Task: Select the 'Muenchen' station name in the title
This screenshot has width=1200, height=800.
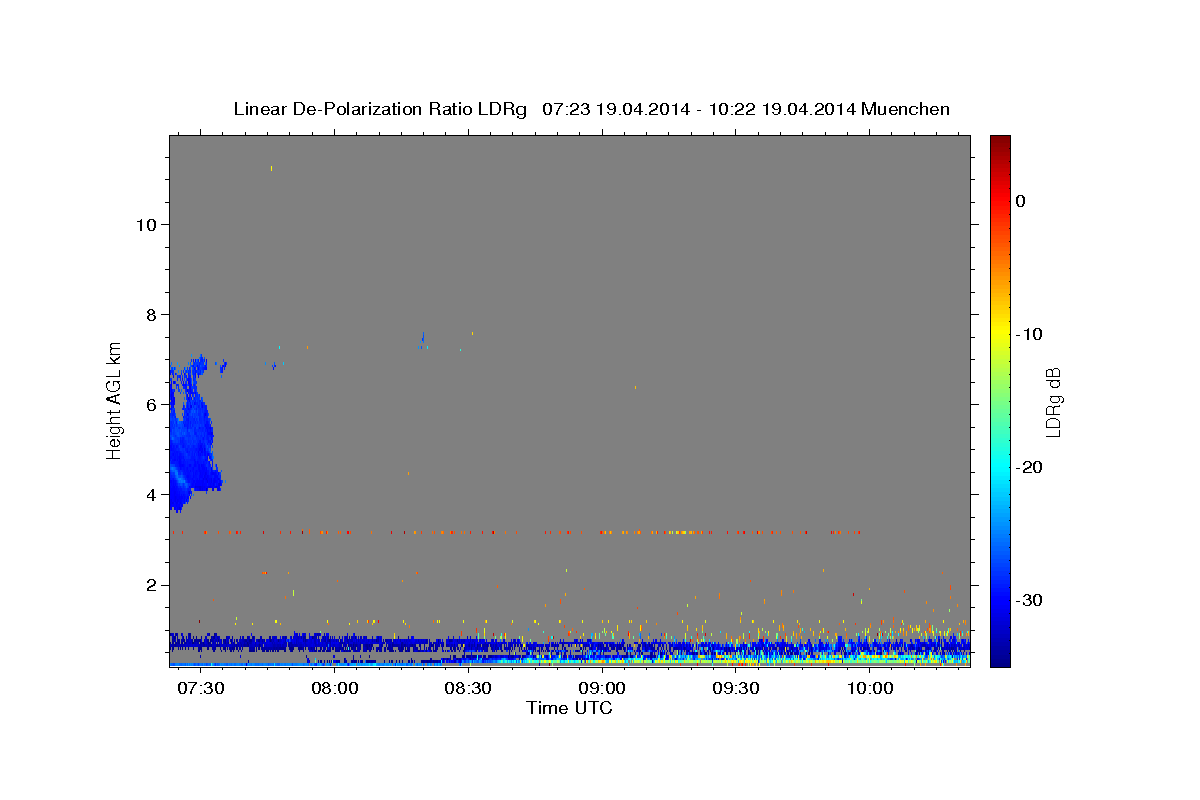Action: click(x=906, y=109)
